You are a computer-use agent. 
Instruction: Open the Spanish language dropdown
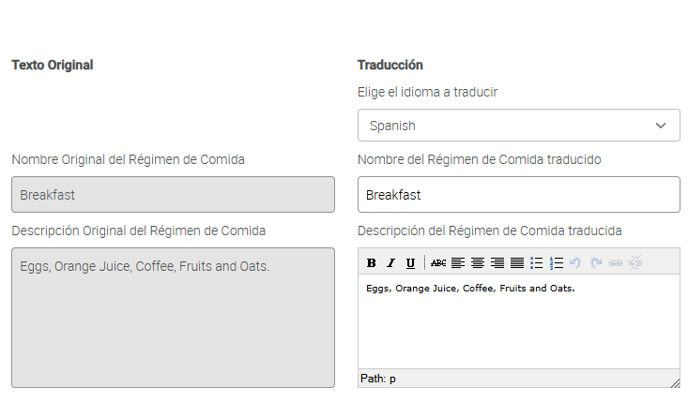[x=519, y=126]
